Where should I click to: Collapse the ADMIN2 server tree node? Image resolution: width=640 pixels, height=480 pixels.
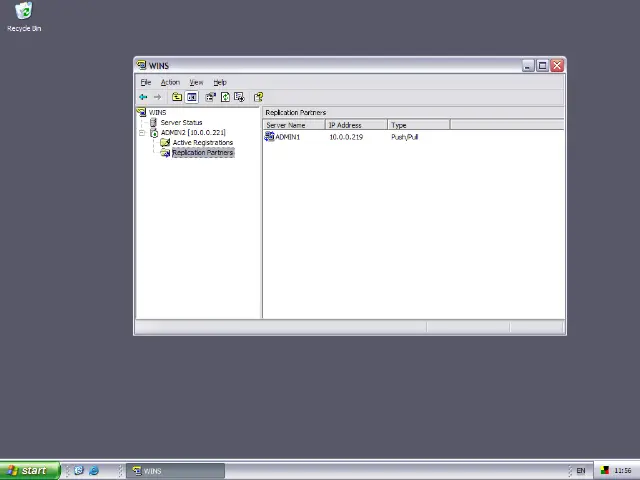click(x=142, y=133)
